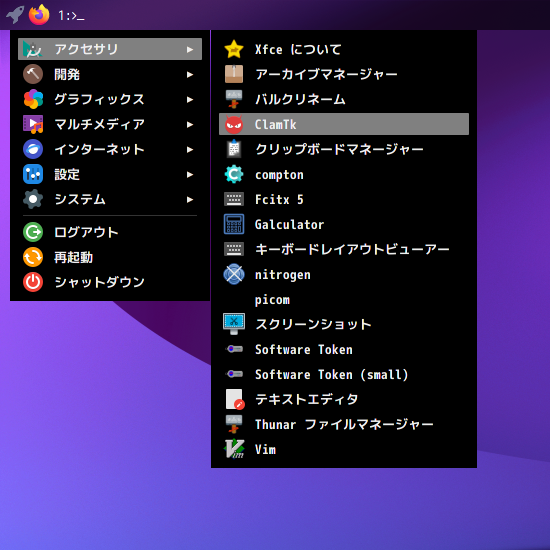Click the red シャットダウン power icon

33,282
